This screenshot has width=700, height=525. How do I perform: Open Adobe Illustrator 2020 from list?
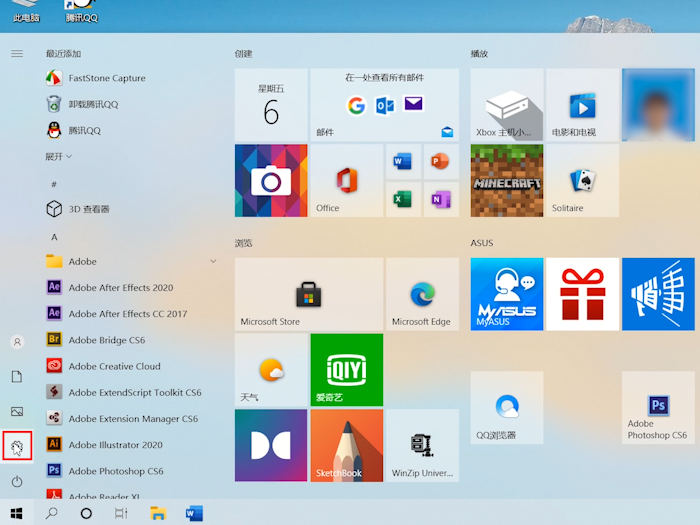[x=115, y=445]
